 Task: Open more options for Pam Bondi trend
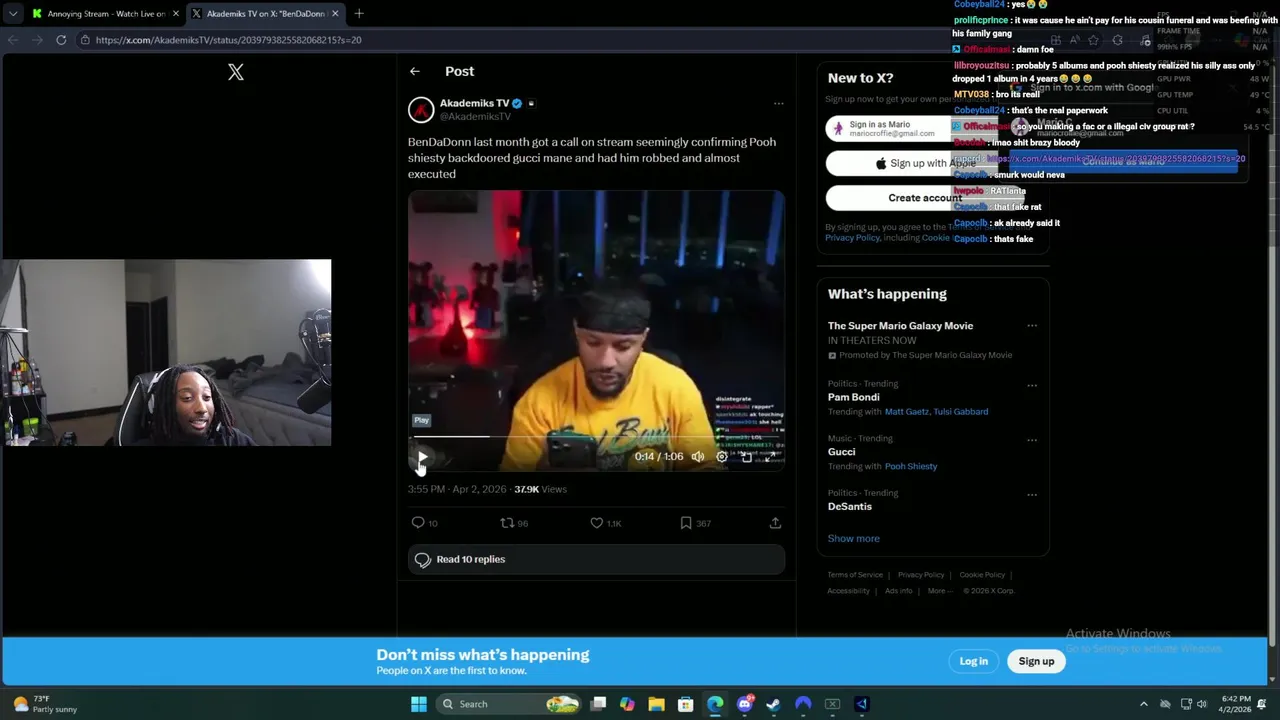1032,385
